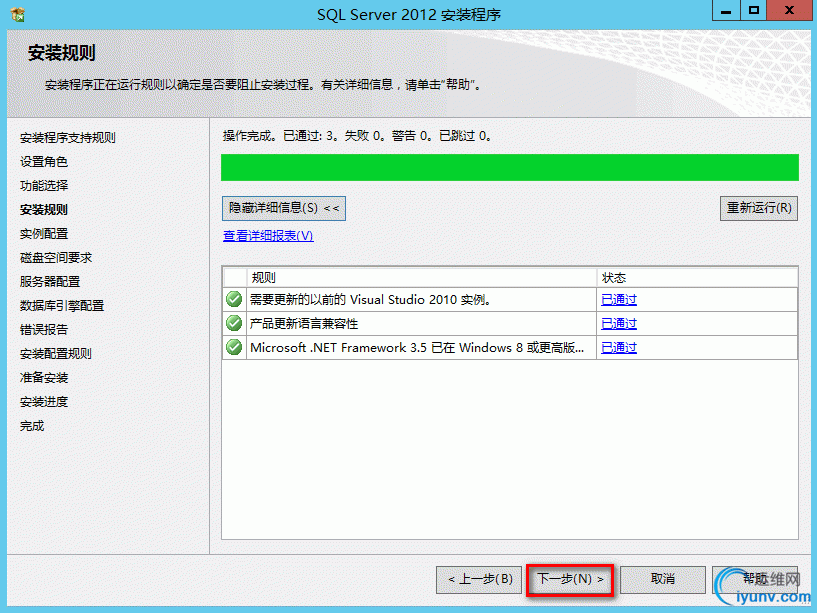Rerun the rules with 重新运行(R)
This screenshot has height=613, width=817.
point(759,209)
